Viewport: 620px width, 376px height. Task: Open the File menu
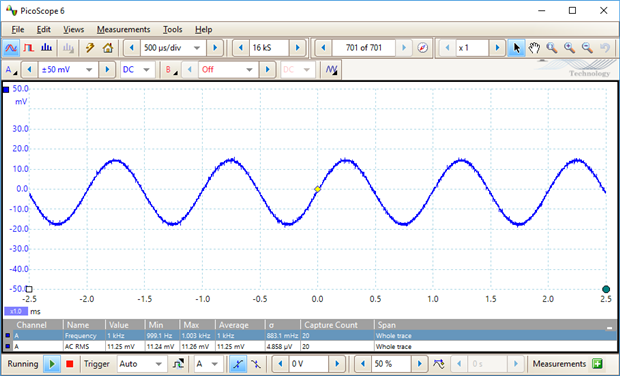(x=18, y=30)
